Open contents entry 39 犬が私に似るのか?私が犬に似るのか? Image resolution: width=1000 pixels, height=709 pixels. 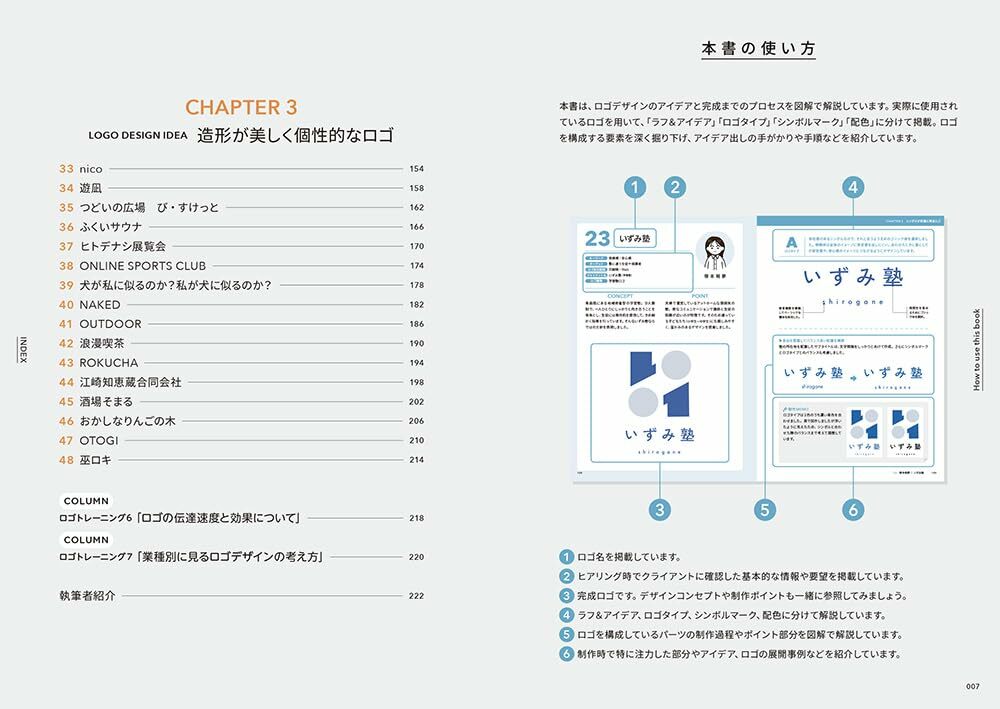(x=241, y=285)
